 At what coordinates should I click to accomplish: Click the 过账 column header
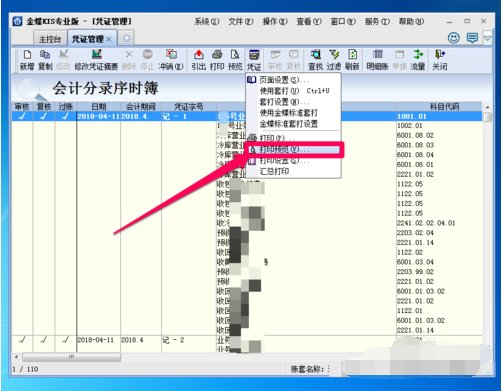[x=66, y=107]
